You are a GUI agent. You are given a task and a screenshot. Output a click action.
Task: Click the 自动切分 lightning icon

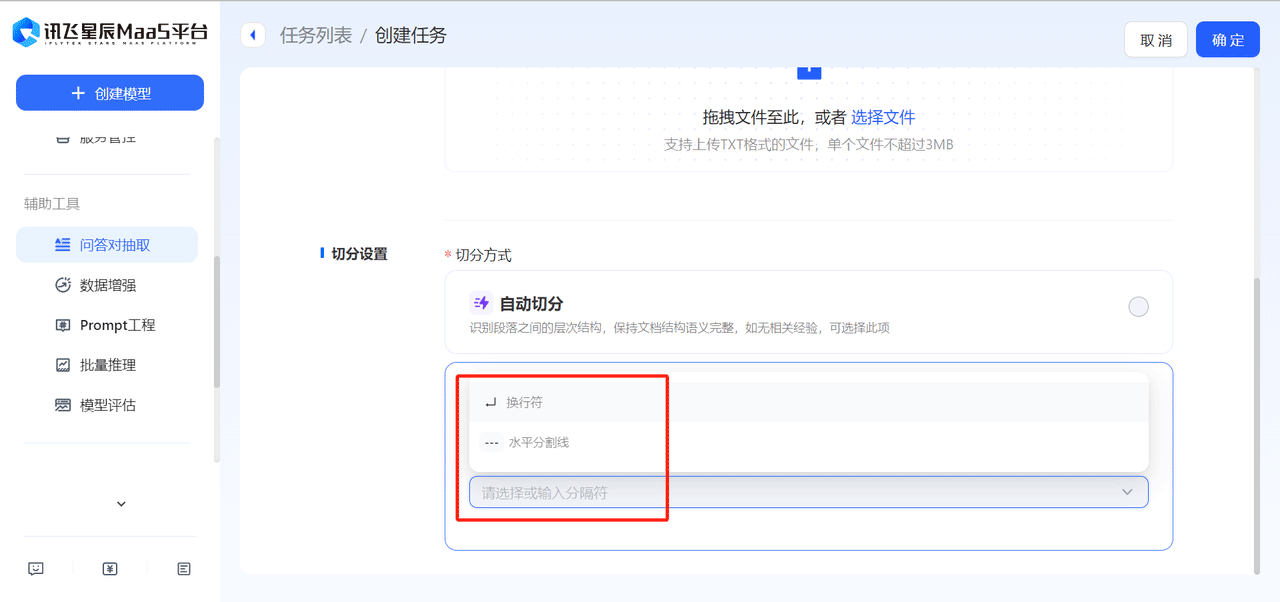point(481,303)
